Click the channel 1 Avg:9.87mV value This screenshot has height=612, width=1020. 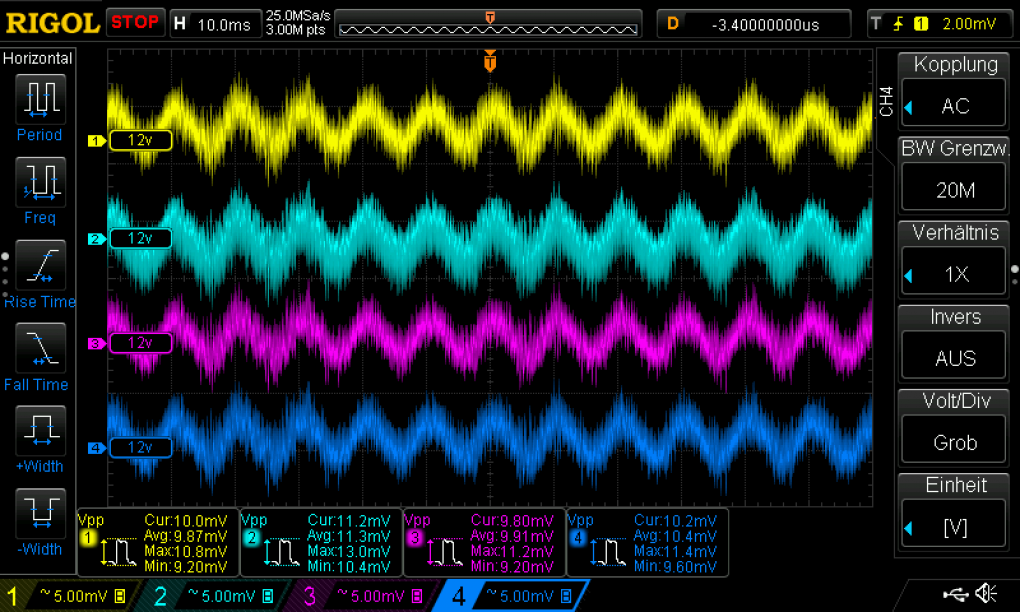pos(185,536)
